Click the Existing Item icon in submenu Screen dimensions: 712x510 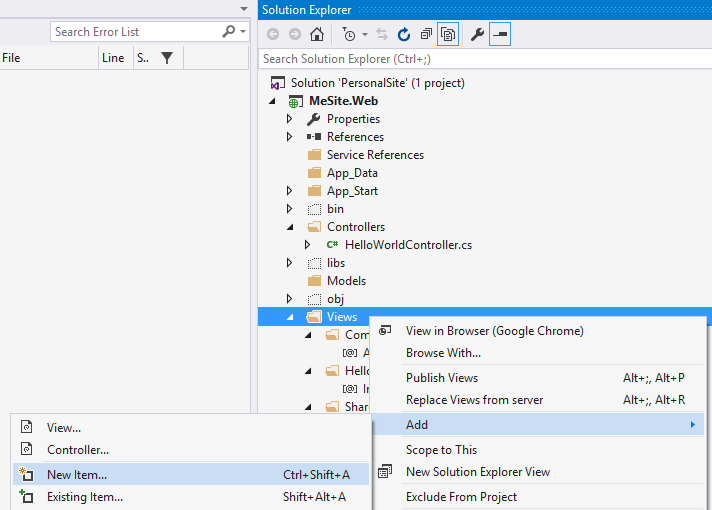coord(26,496)
